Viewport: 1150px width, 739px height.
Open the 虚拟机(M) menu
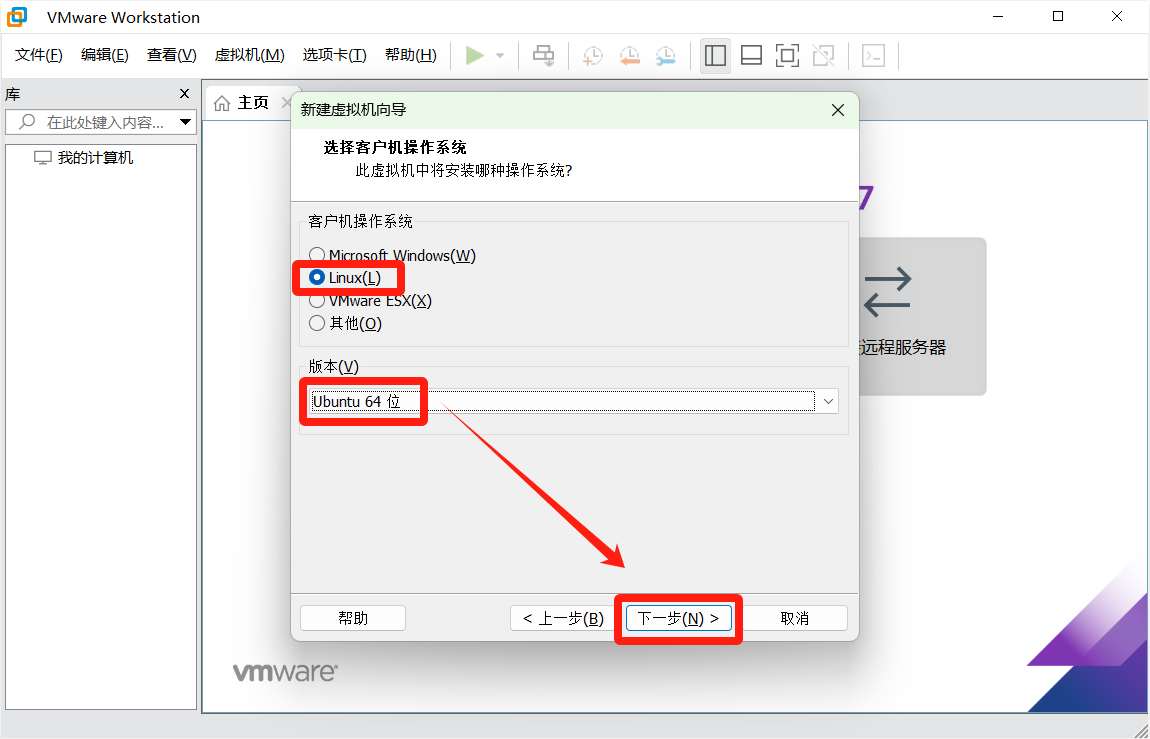click(249, 55)
